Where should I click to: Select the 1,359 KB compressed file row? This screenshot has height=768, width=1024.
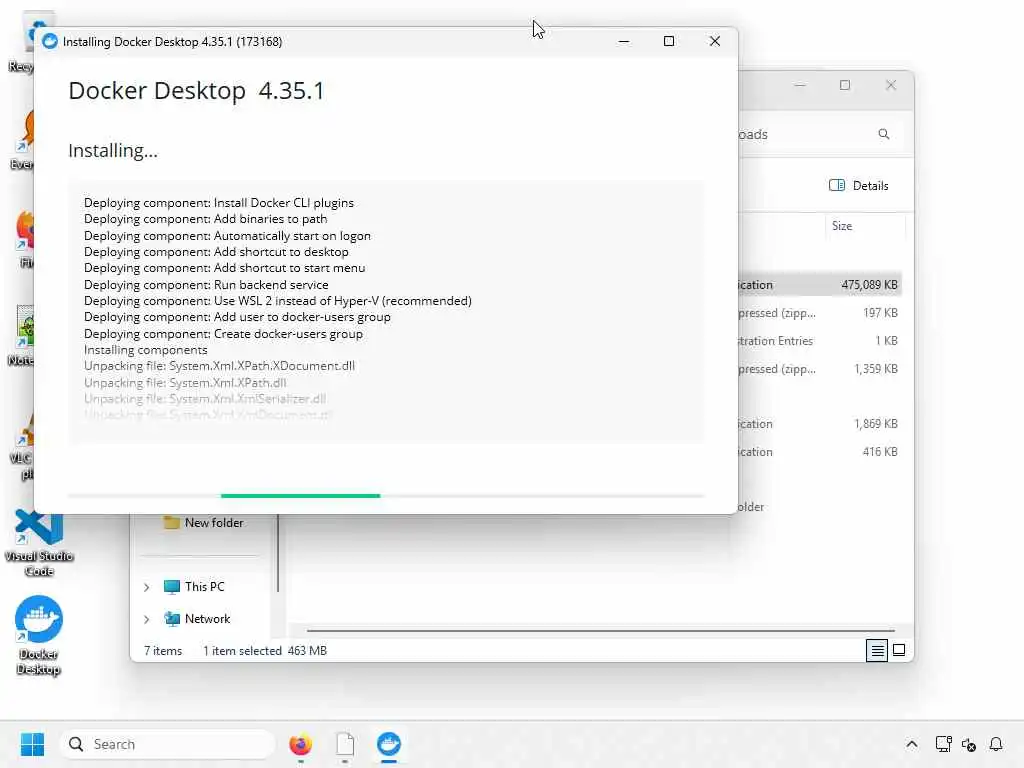(x=820, y=369)
